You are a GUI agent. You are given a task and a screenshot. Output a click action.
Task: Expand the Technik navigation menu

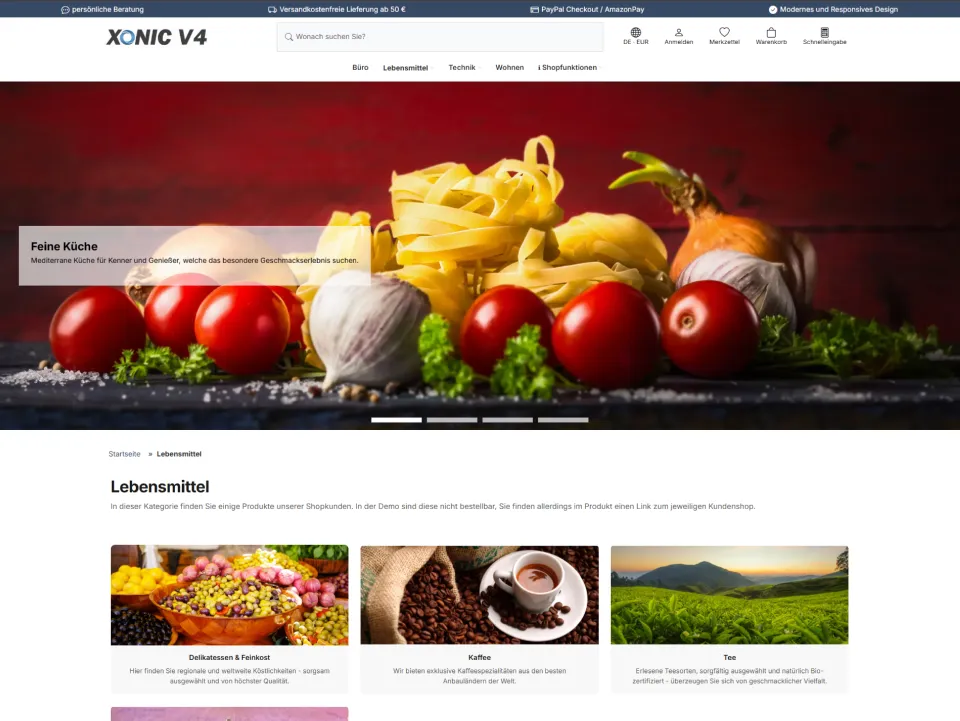pyautogui.click(x=465, y=67)
